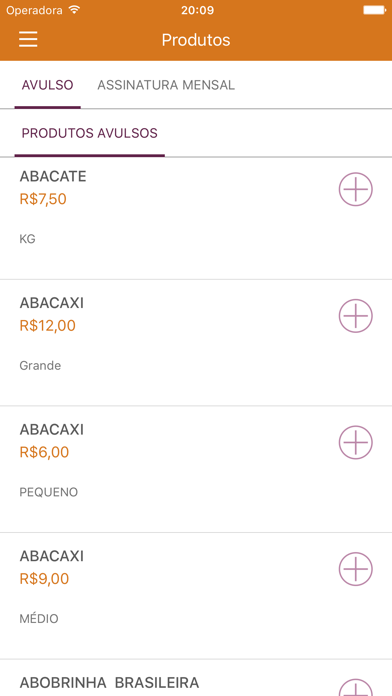Switch to the AVULSO tab
This screenshot has width=392, height=696.
(x=48, y=85)
